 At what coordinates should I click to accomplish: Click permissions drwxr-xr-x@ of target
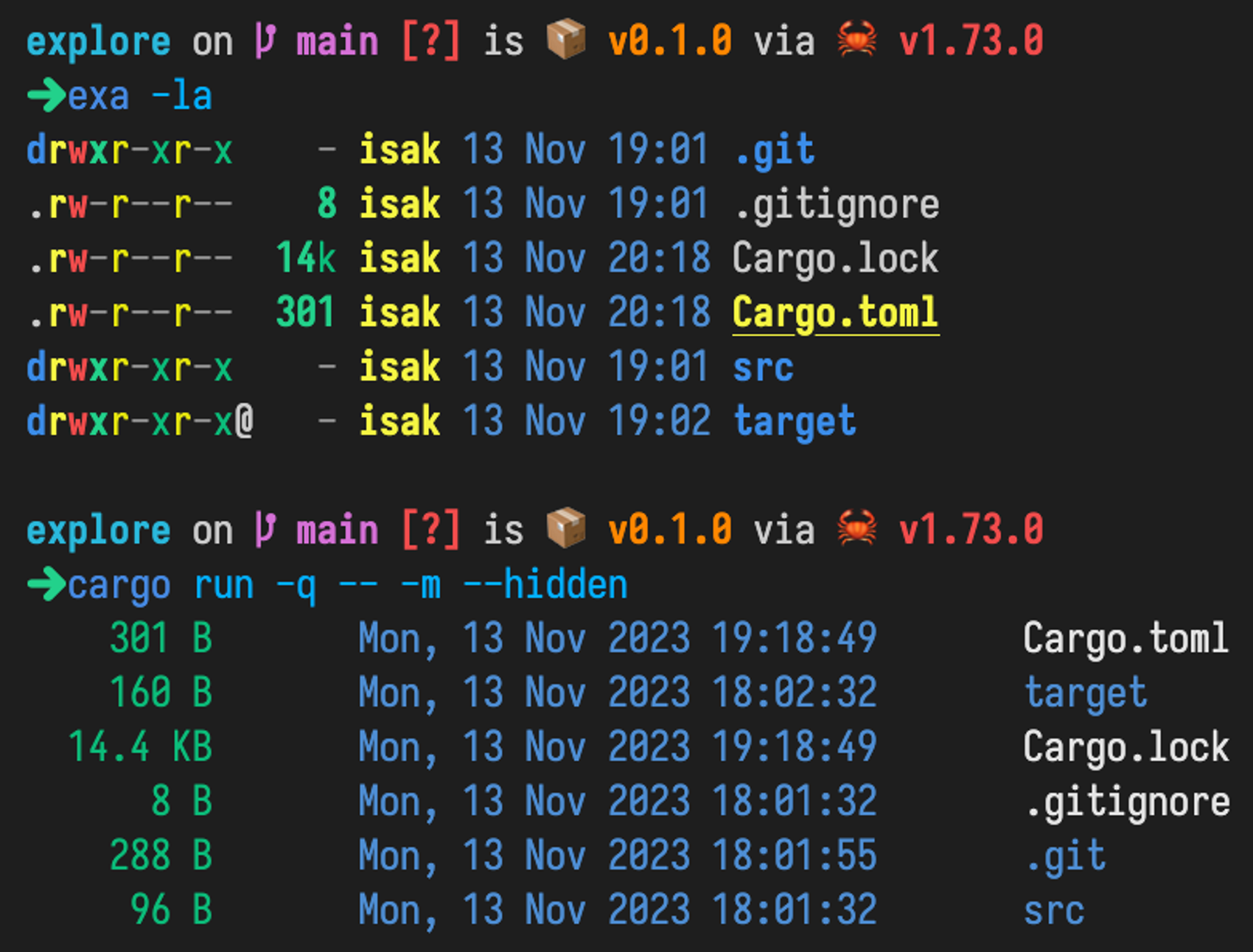(140, 422)
